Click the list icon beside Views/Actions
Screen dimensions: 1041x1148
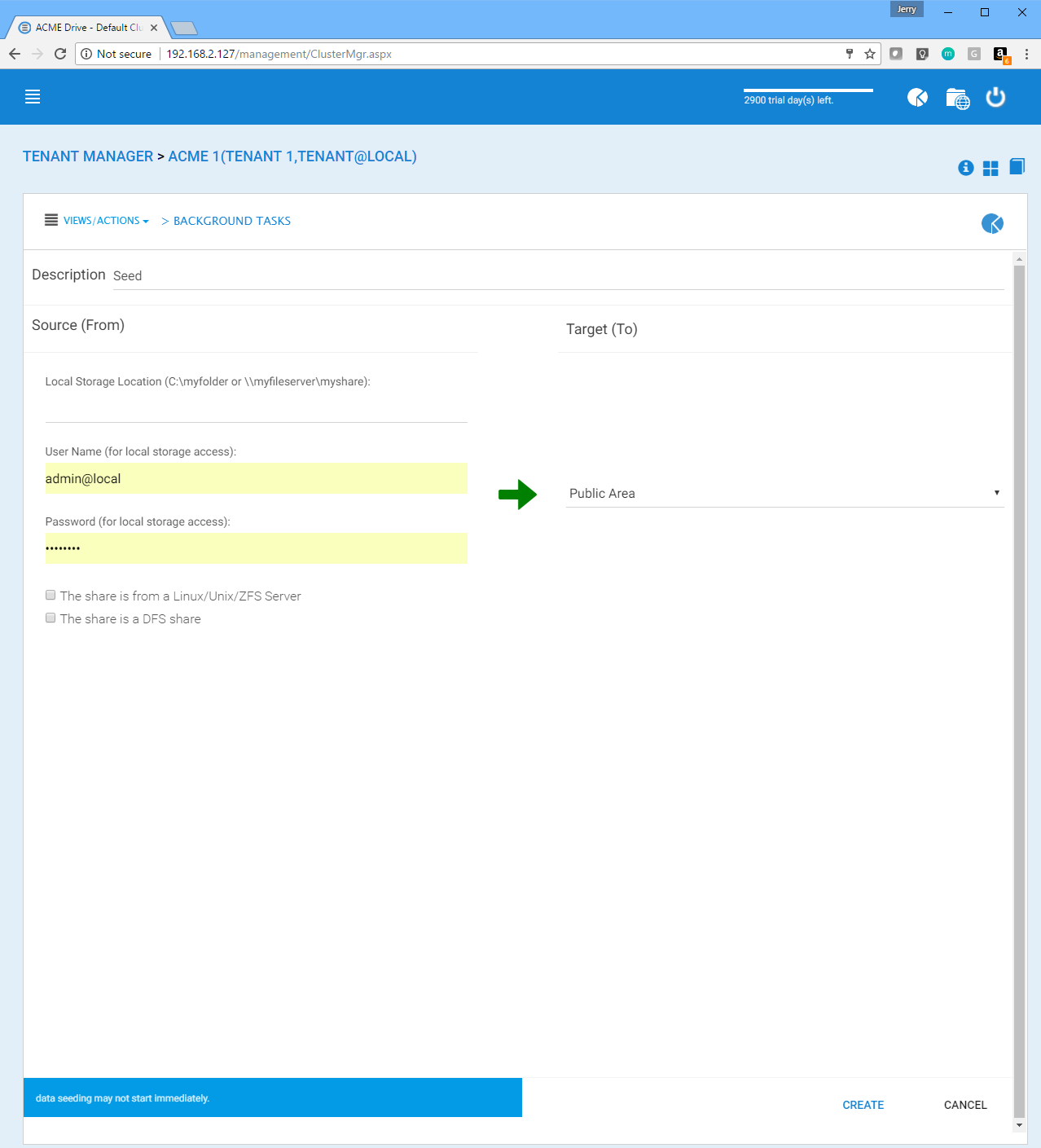pos(51,220)
